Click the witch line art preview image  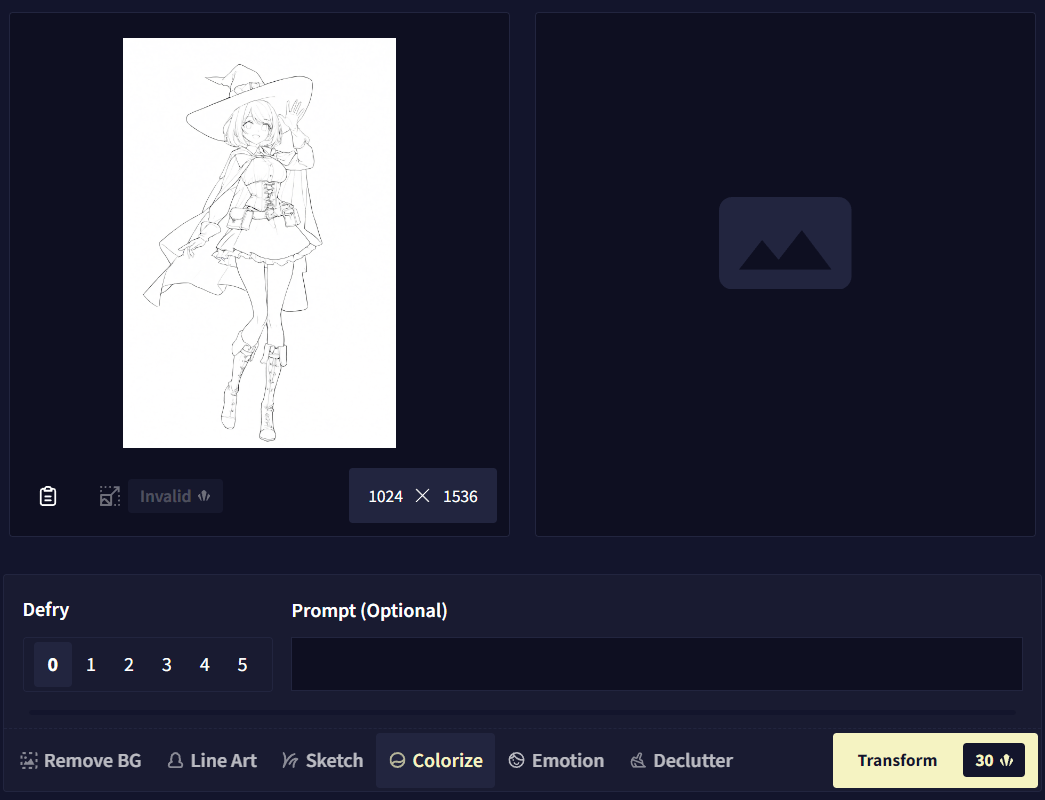coord(259,242)
